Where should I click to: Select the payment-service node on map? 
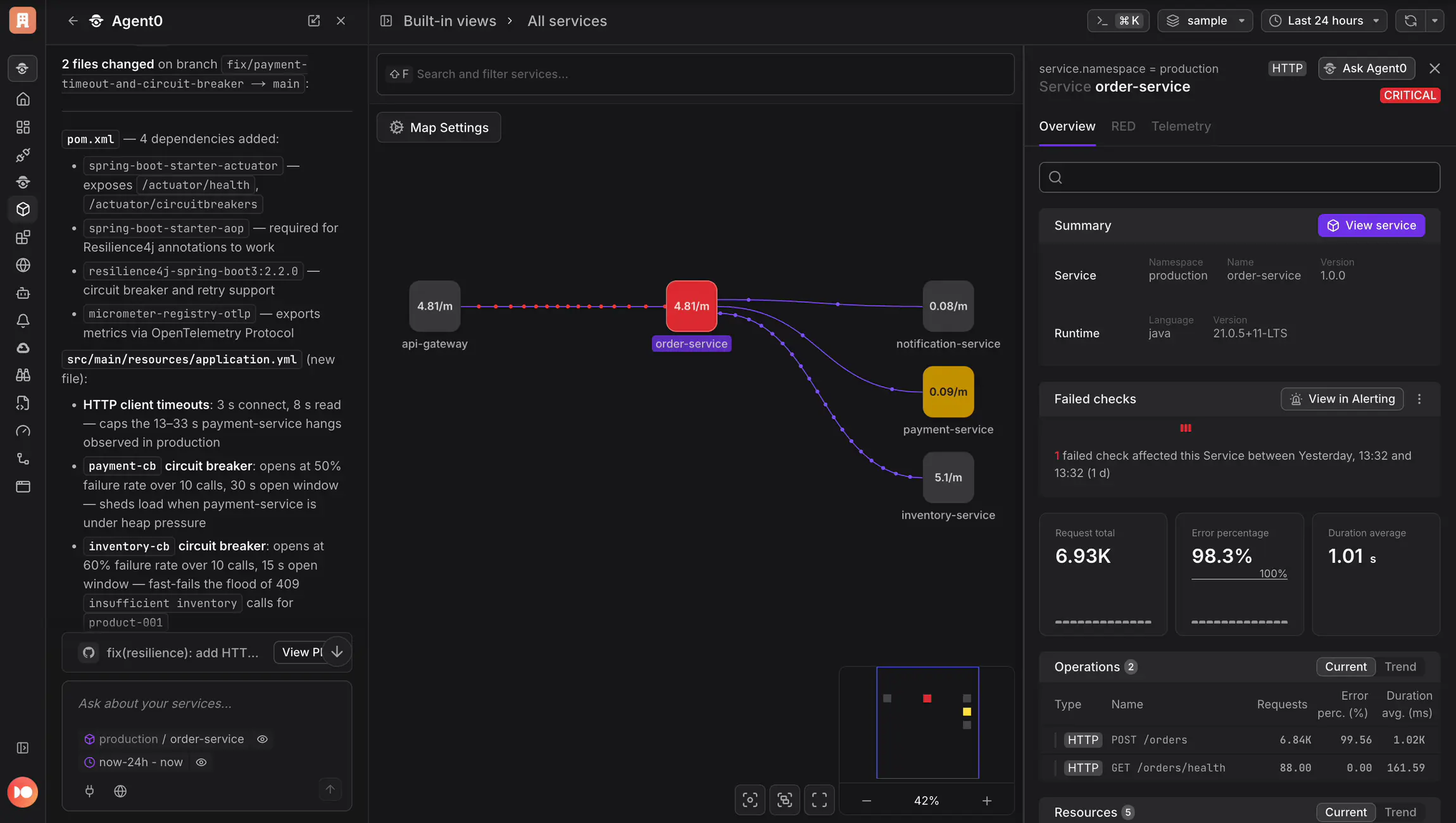coord(948,392)
